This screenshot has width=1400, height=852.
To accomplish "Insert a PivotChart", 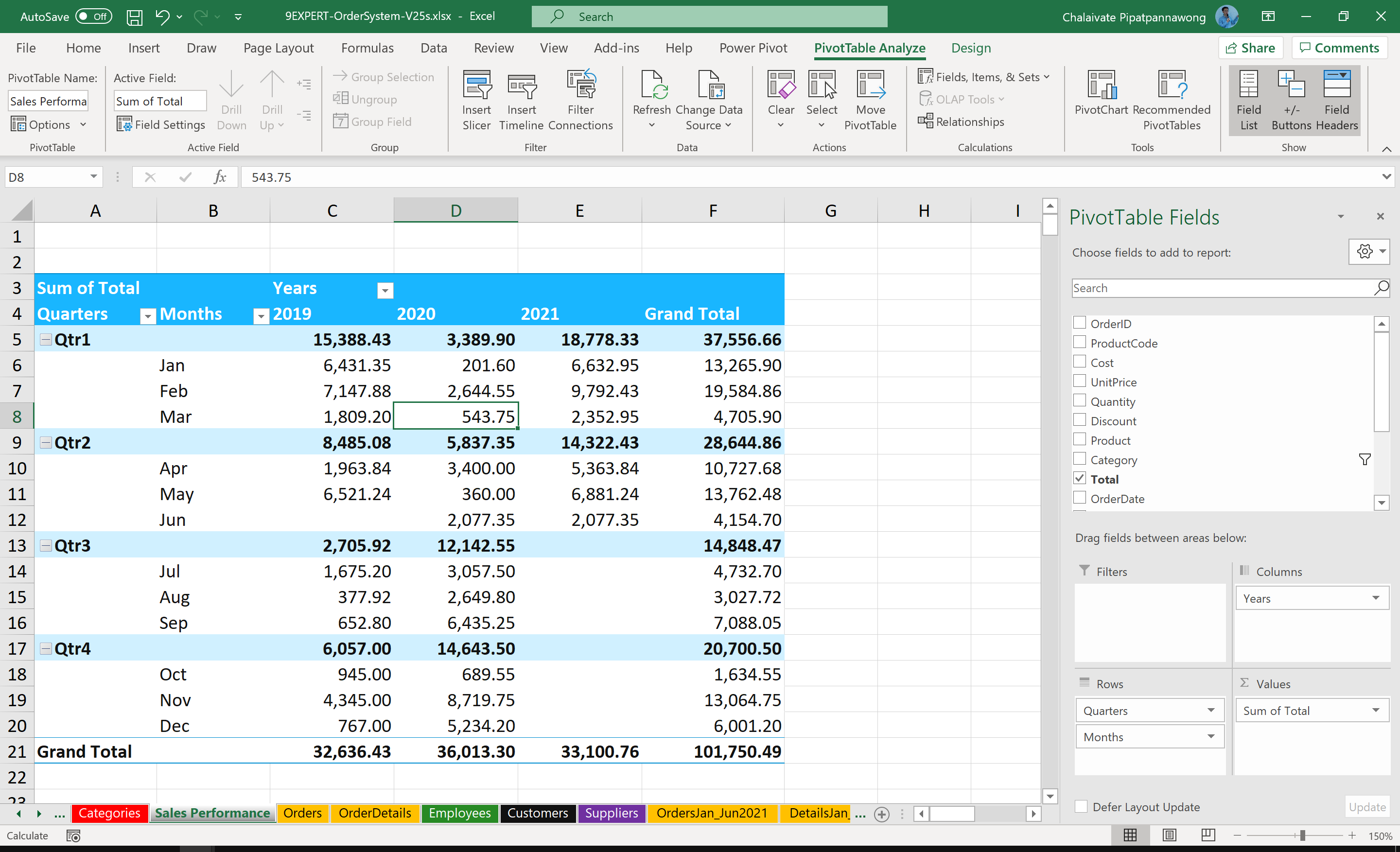I will [1100, 97].
